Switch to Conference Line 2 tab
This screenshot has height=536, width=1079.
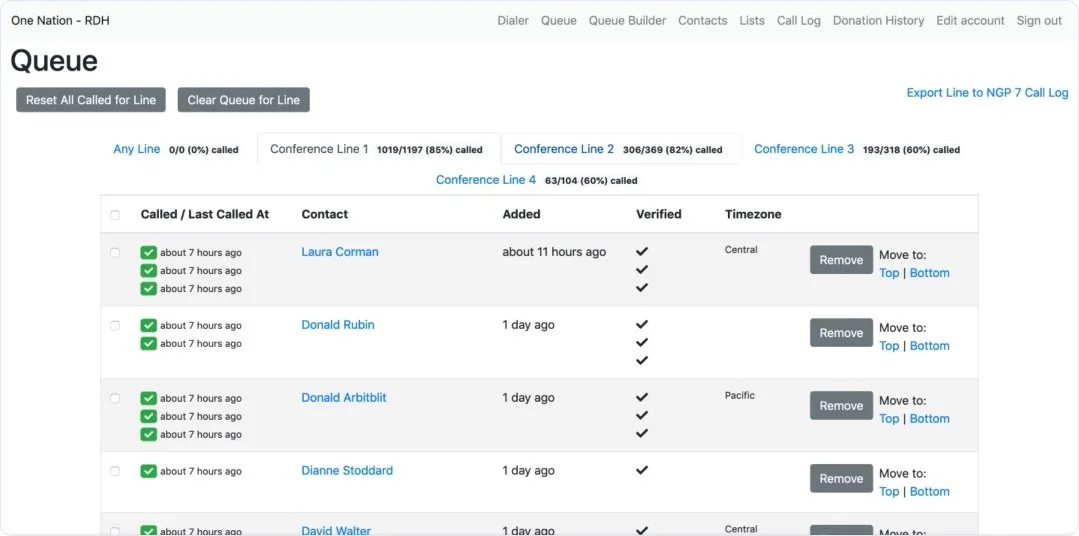tap(564, 149)
